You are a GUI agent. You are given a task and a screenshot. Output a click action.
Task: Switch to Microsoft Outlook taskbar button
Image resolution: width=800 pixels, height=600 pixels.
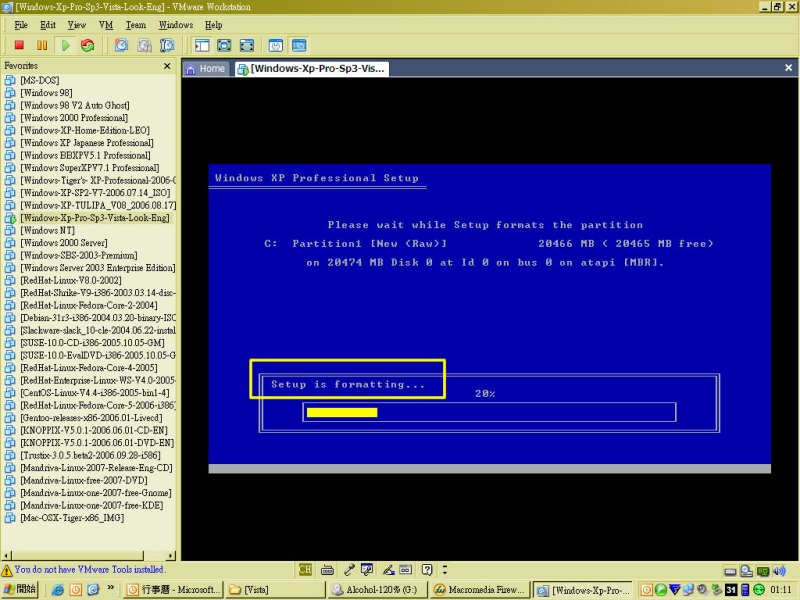coord(173,590)
